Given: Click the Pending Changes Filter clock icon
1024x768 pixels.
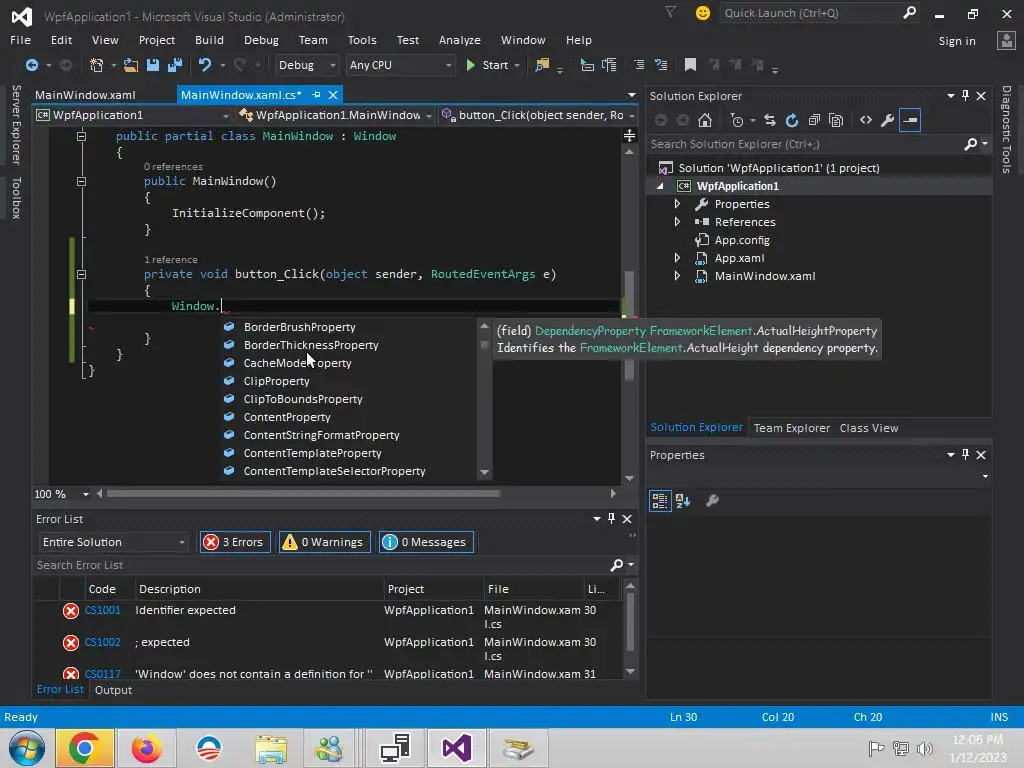Looking at the screenshot, I should click(x=737, y=120).
